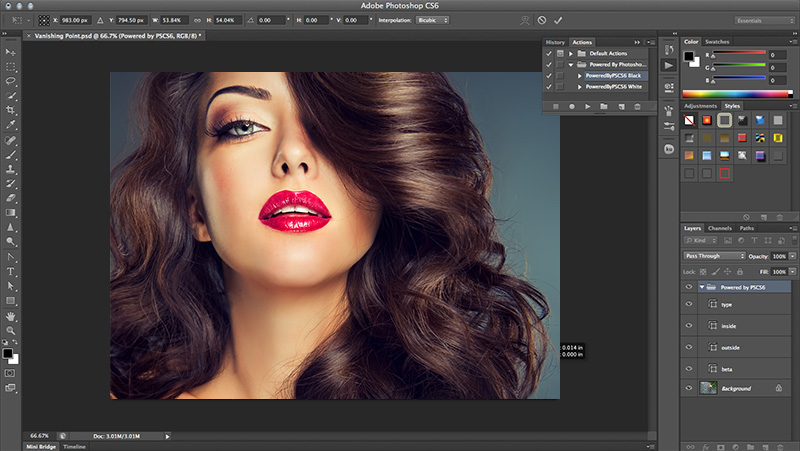Select the Gradient tool
This screenshot has width=800, height=451.
10,212
